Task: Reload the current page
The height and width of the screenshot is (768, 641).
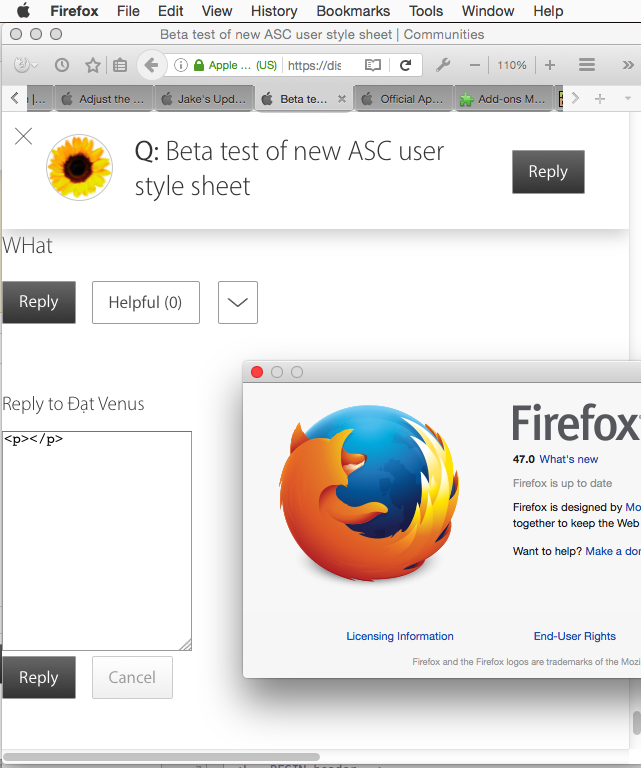Action: pyautogui.click(x=405, y=65)
